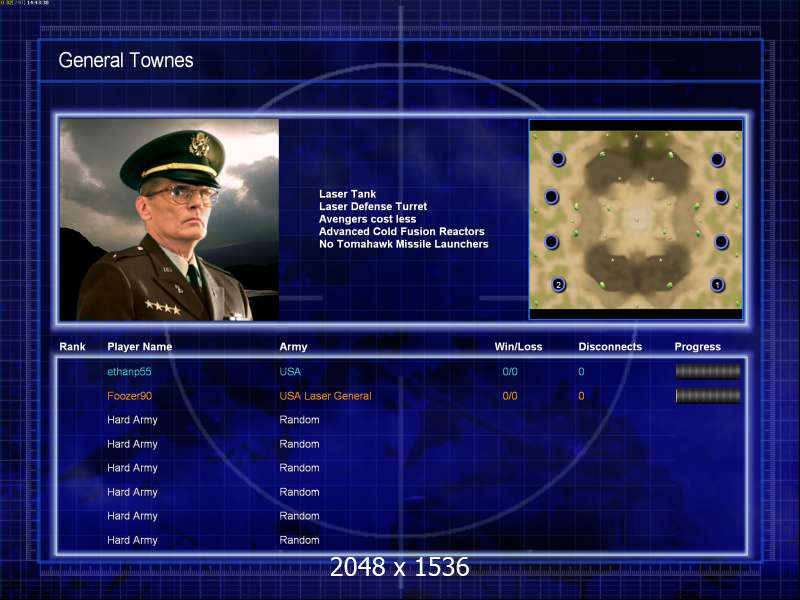This screenshot has height=600, width=800.
Task: Click the USA Laser General army entry
Action: coord(326,396)
